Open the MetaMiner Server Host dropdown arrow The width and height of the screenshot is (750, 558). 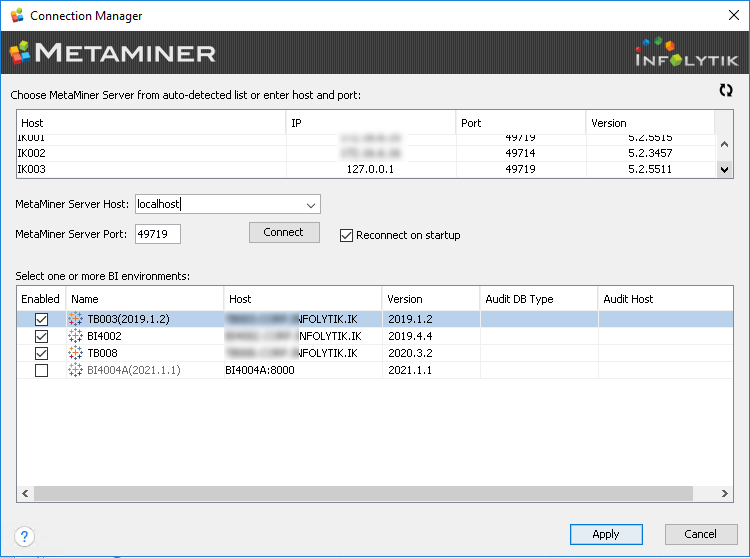click(x=311, y=205)
